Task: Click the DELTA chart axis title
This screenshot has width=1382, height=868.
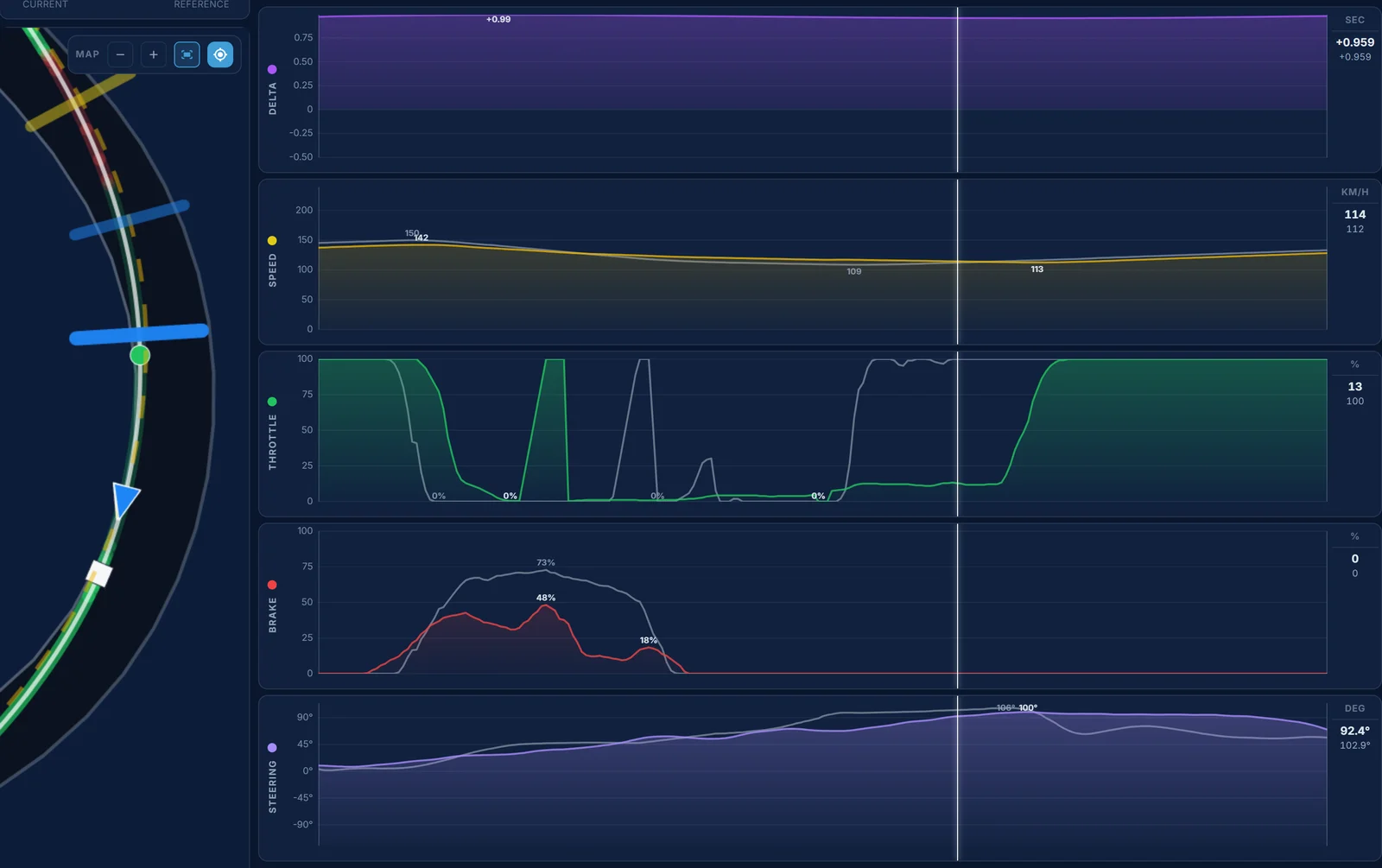Action: 273,98
